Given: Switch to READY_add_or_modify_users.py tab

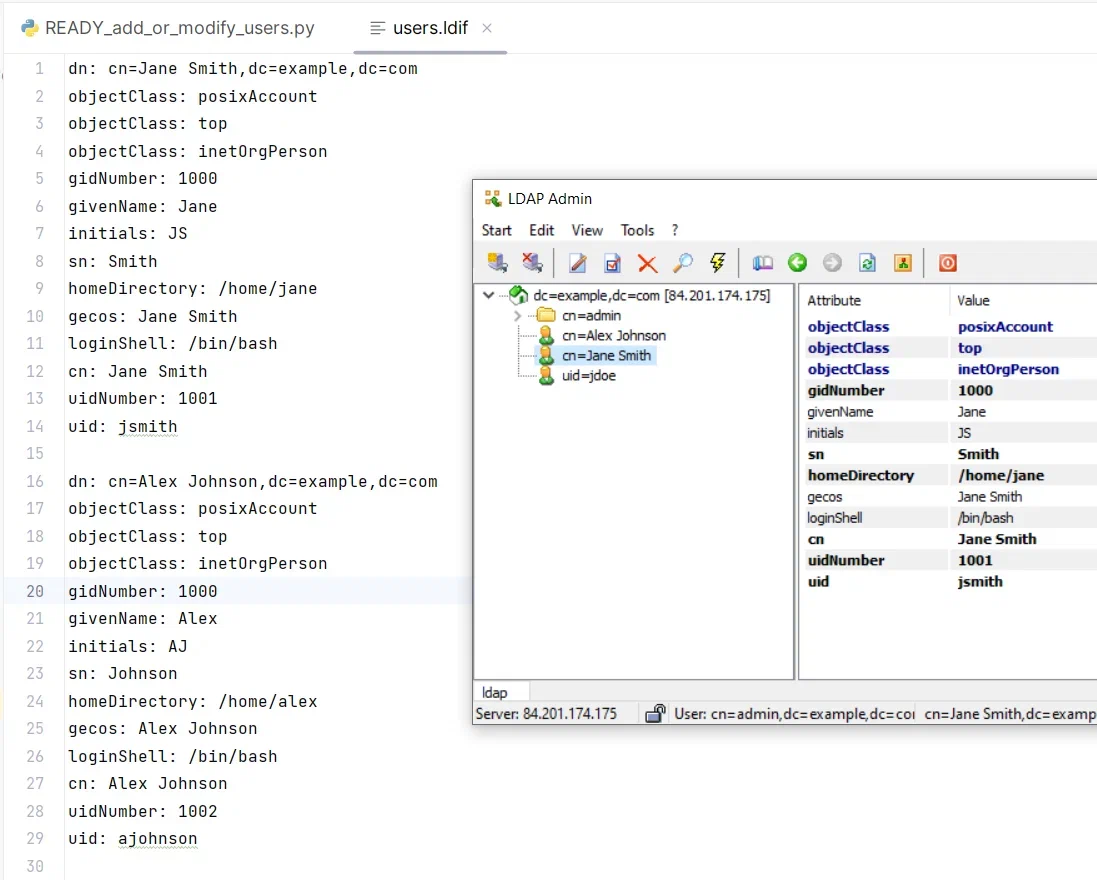Looking at the screenshot, I should [x=169, y=28].
